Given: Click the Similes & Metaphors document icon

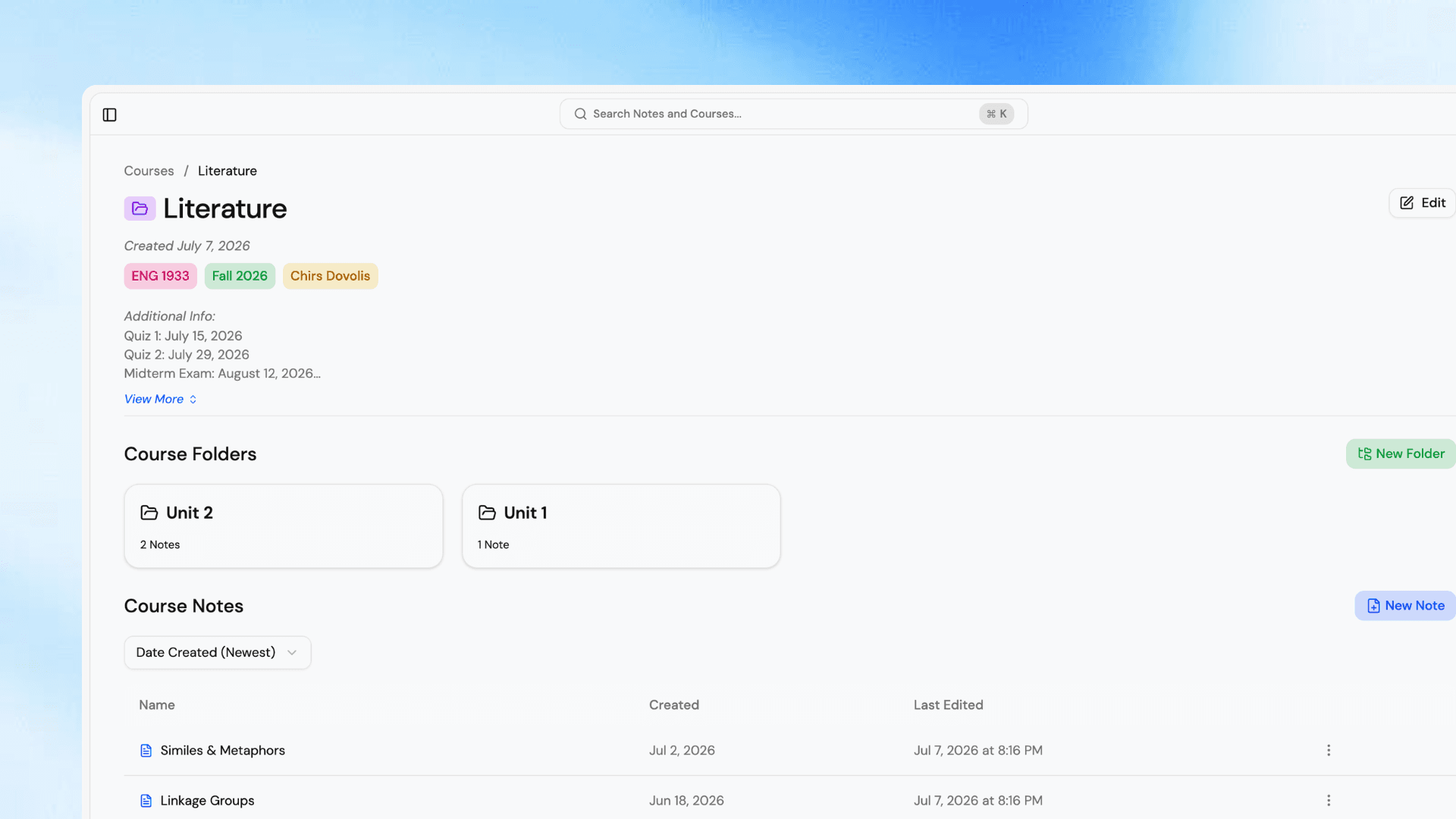Looking at the screenshot, I should 146,751.
